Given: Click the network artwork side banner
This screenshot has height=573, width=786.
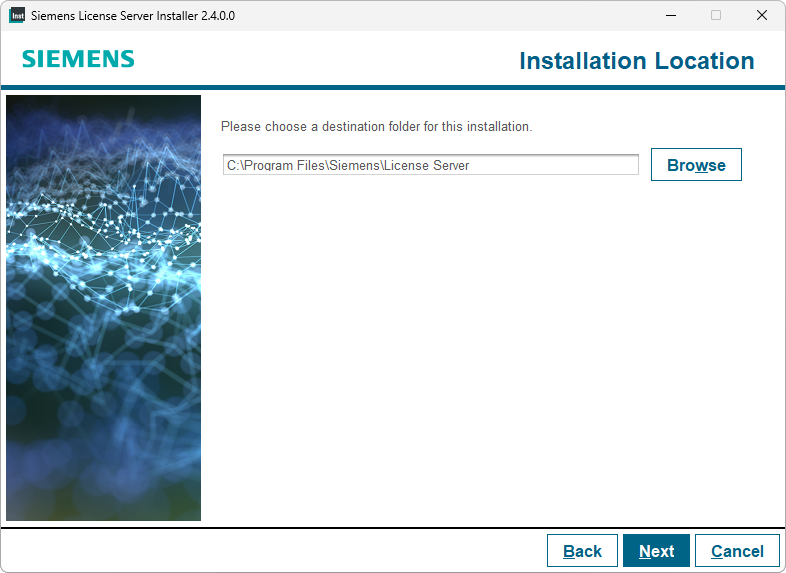Looking at the screenshot, I should coord(103,308).
